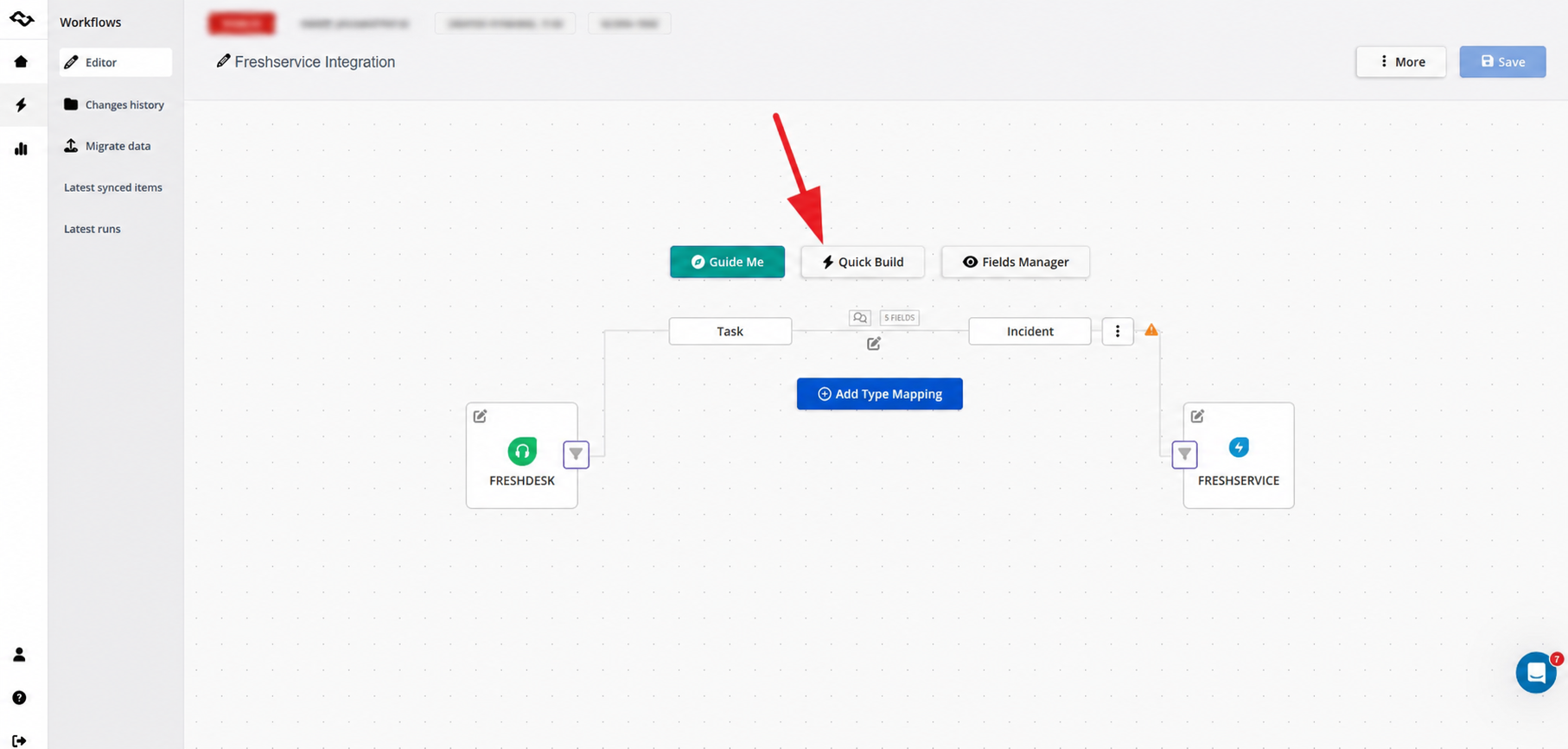Edit workflow name pencil icon

click(x=223, y=61)
